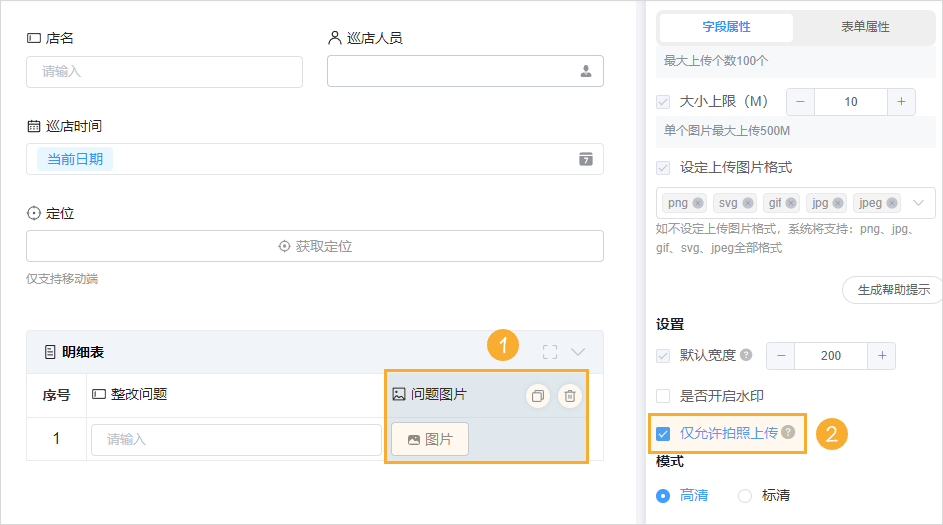The height and width of the screenshot is (525, 943).
Task: Switch to the 表单属性 tab
Action: tap(865, 27)
